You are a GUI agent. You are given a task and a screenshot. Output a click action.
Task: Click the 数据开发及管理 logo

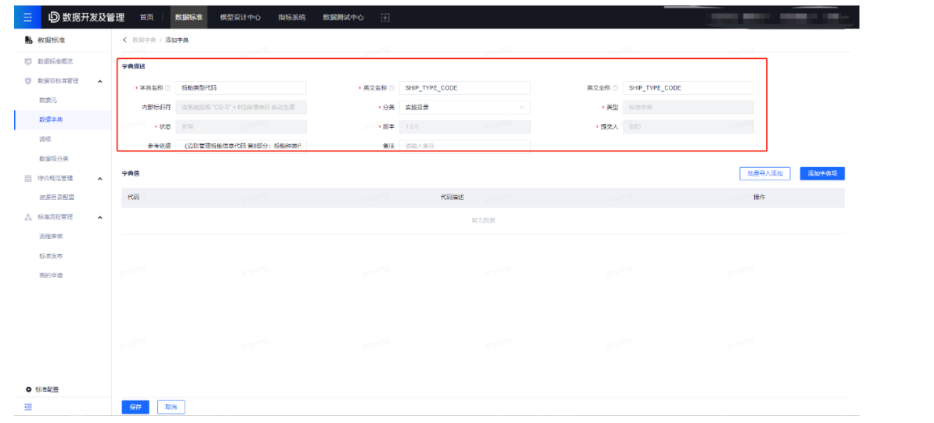86,17
